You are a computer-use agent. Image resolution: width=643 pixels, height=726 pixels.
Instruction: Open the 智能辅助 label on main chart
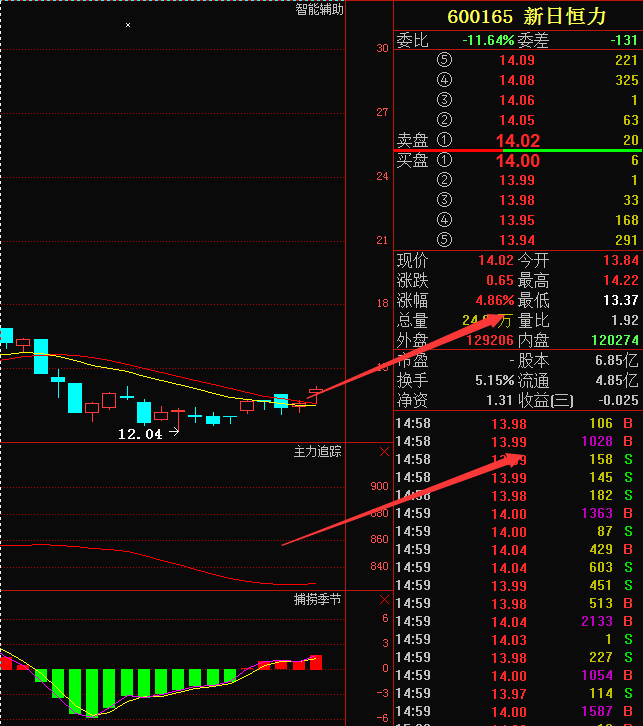(x=319, y=9)
